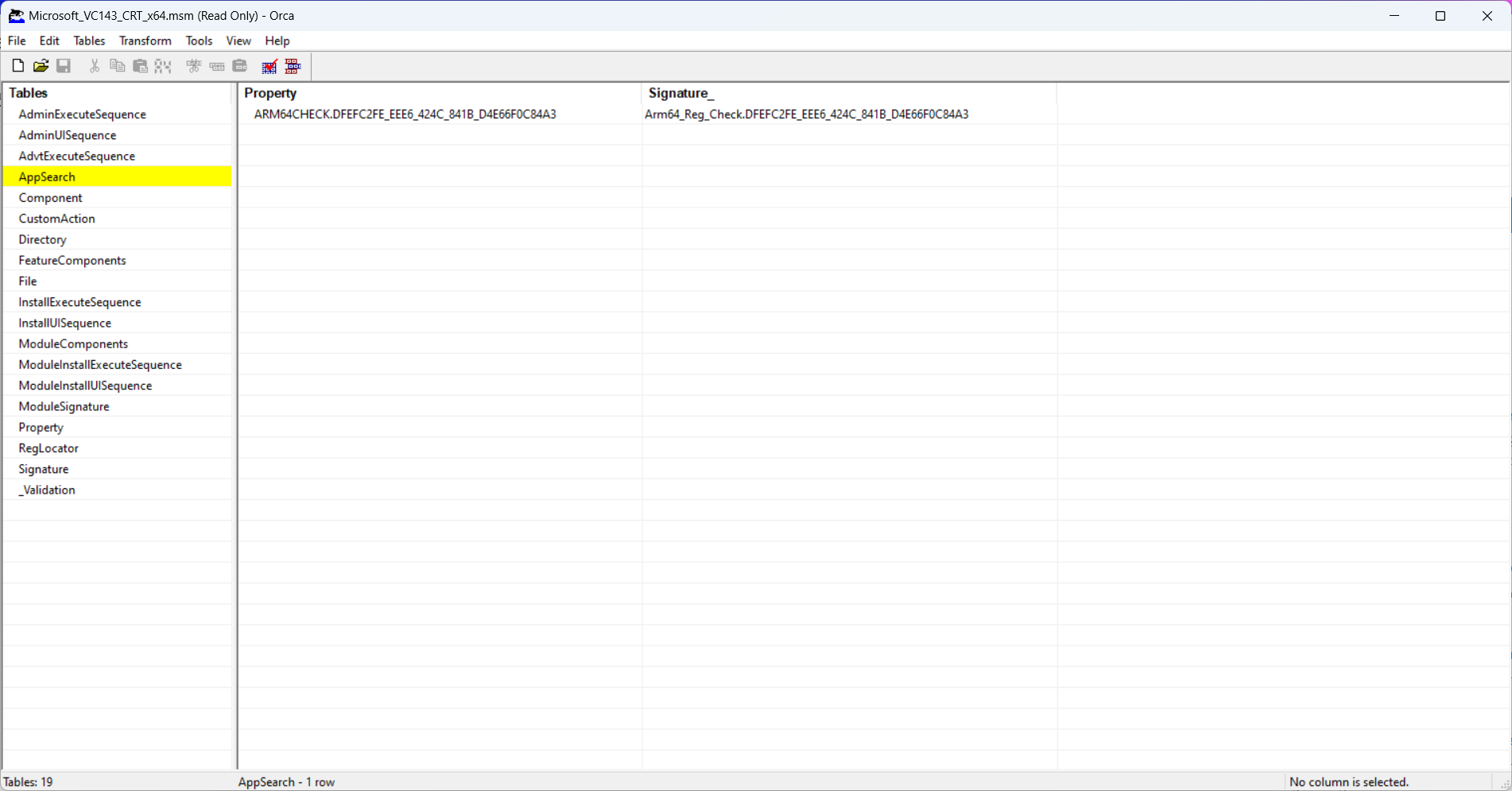The image size is (1512, 791).
Task: Click the ARM64CHECK property cell
Action: (x=440, y=114)
